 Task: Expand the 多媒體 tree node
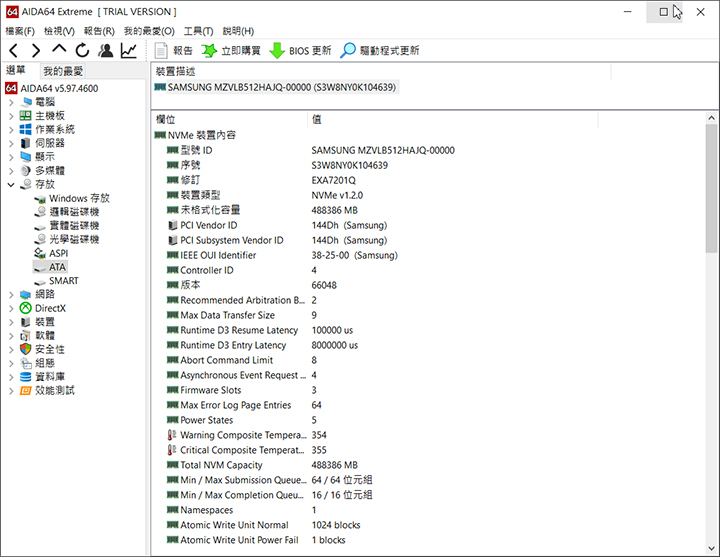pos(11,171)
